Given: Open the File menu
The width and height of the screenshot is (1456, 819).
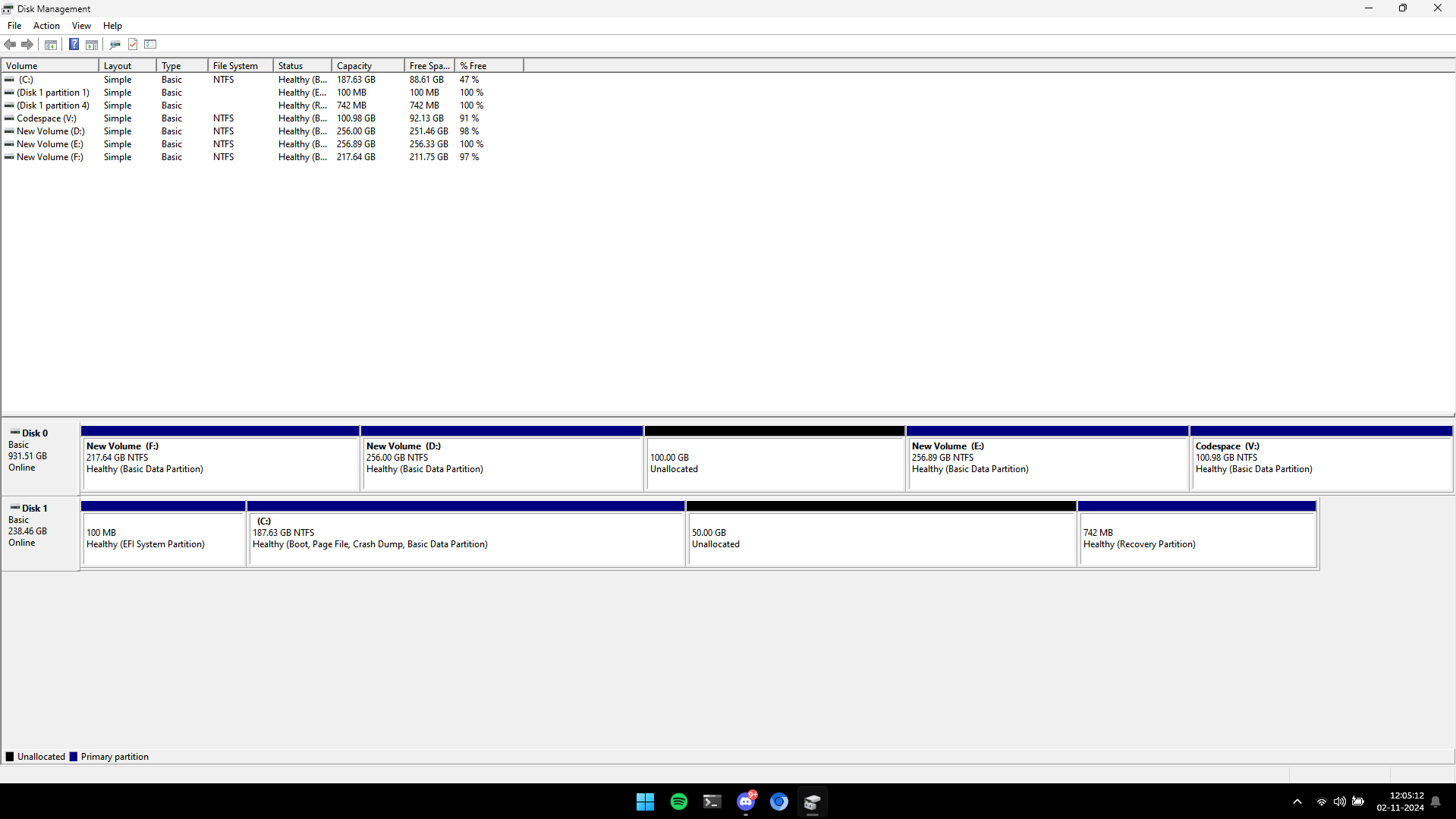Looking at the screenshot, I should pyautogui.click(x=14, y=26).
